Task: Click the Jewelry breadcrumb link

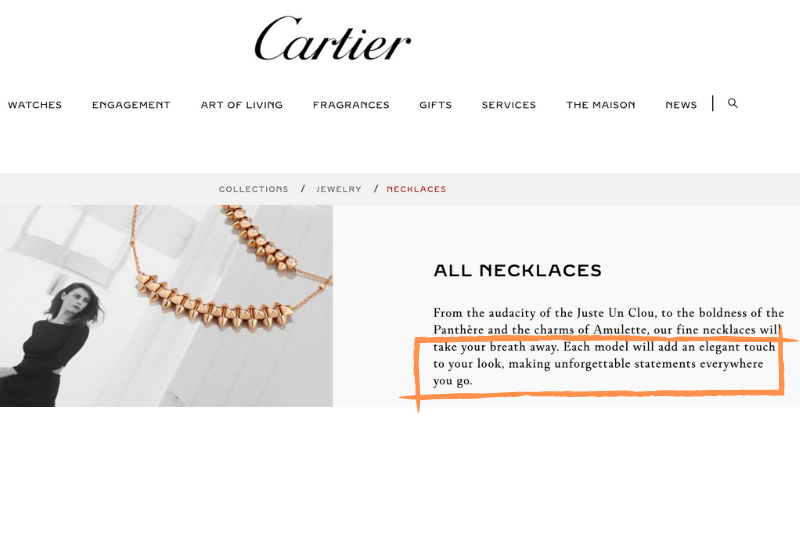Action: [x=339, y=189]
